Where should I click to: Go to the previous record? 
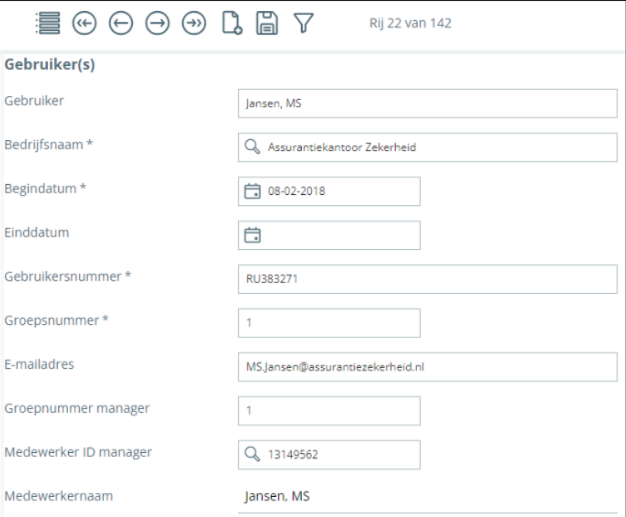pos(120,23)
